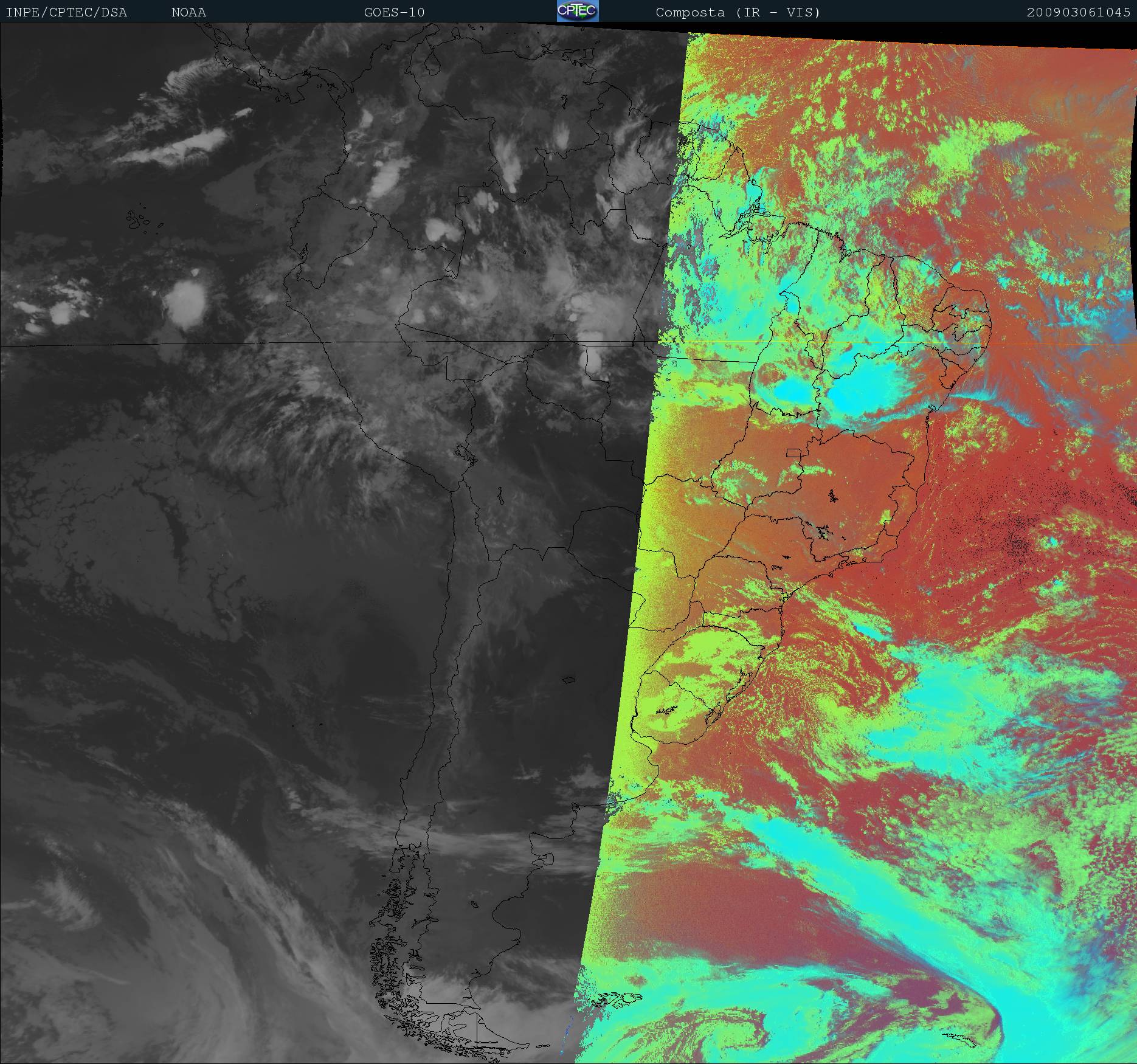
Task: Click the CPTEC logo in header
Action: click(578, 11)
